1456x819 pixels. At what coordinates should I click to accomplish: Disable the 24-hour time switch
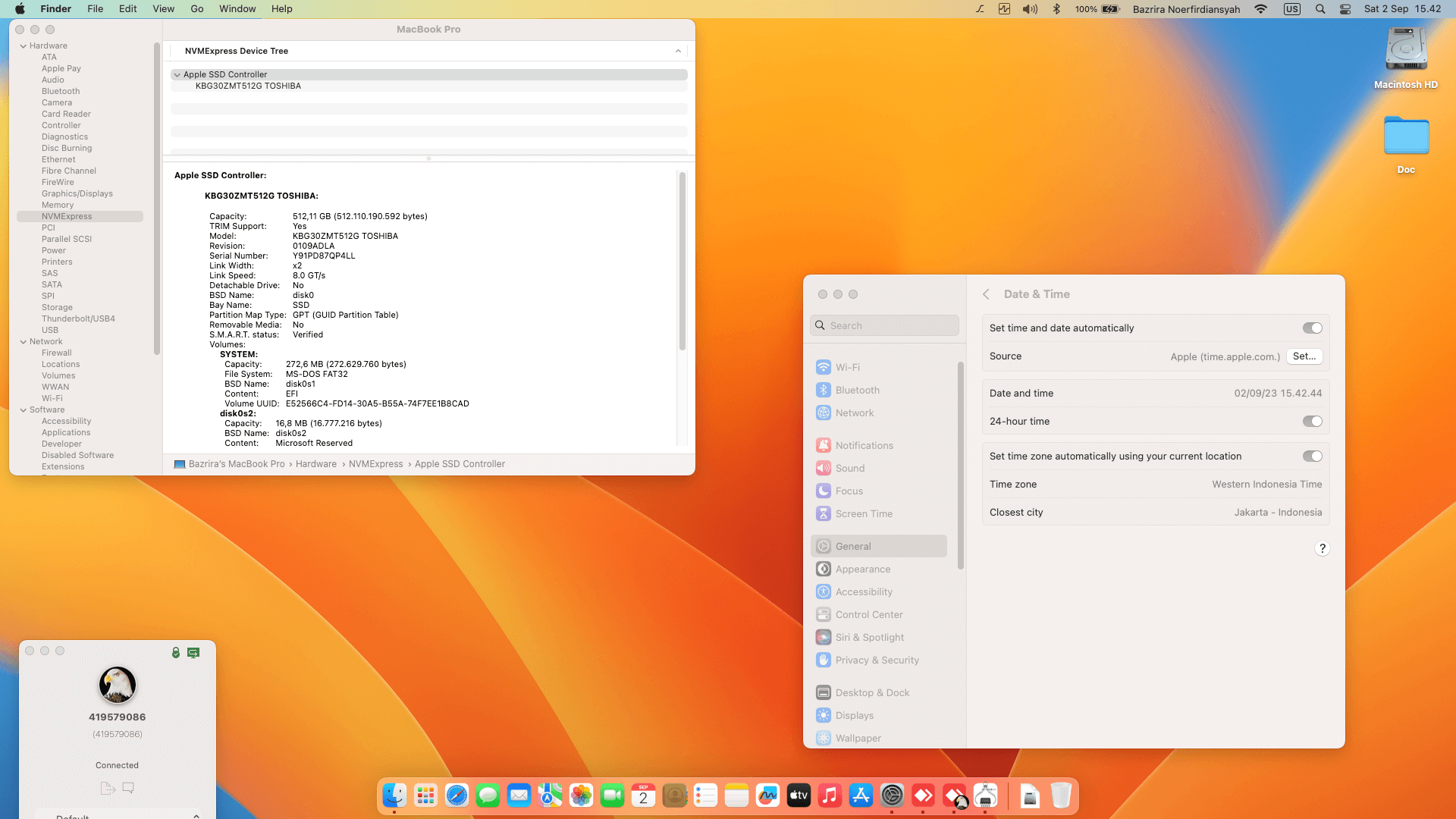click(x=1312, y=422)
